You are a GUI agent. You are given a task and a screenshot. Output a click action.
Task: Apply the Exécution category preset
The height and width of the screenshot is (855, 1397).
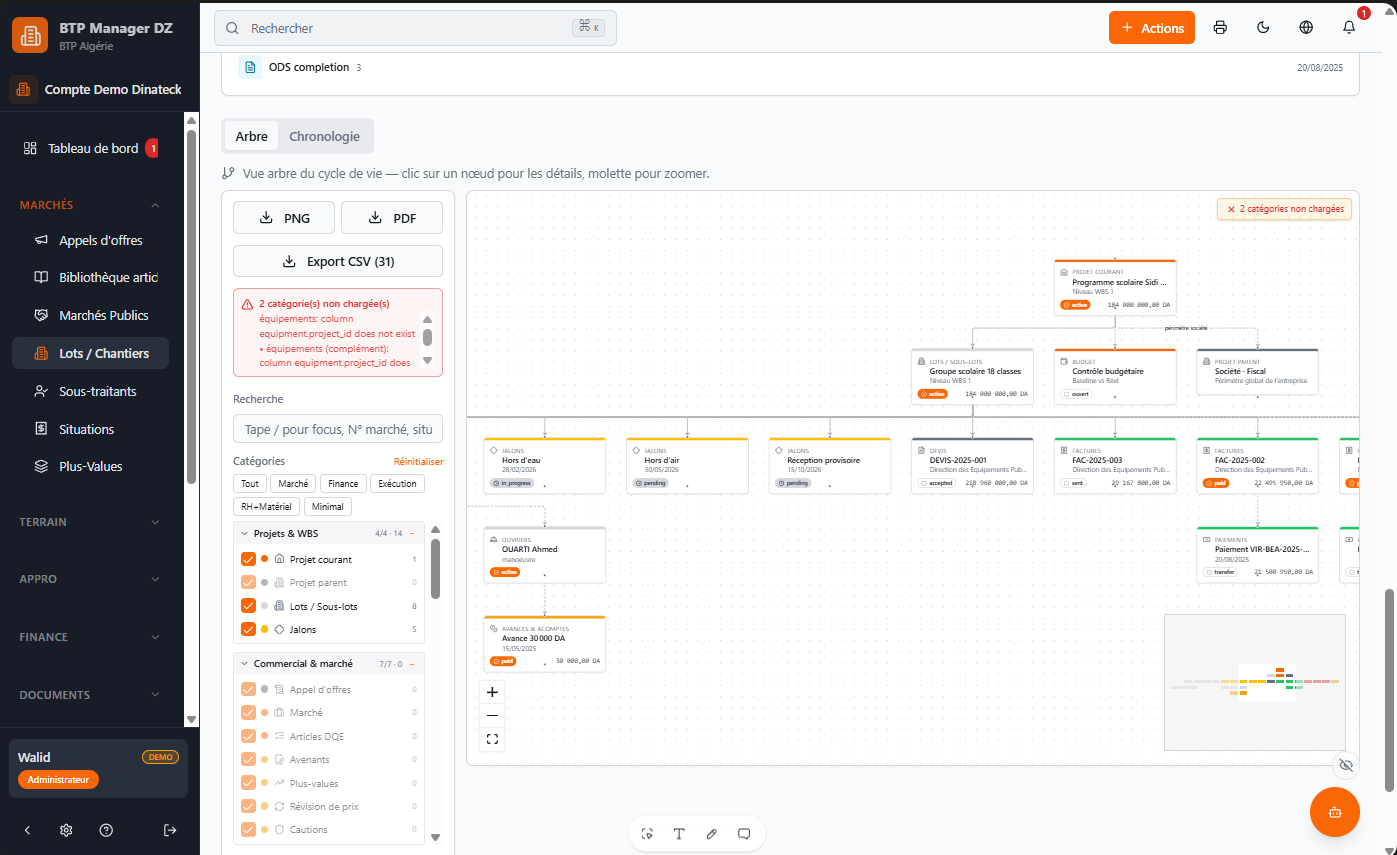point(397,483)
